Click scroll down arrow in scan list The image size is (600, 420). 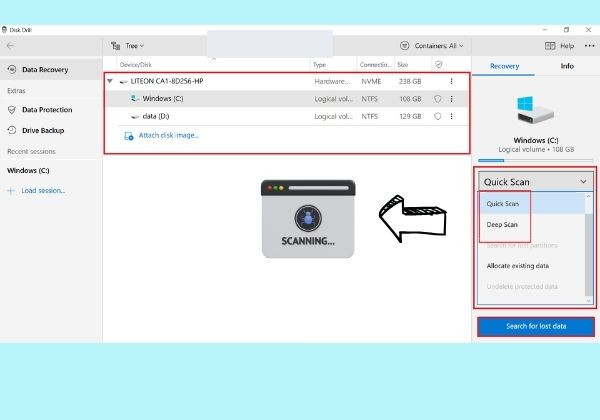pyautogui.click(x=589, y=301)
